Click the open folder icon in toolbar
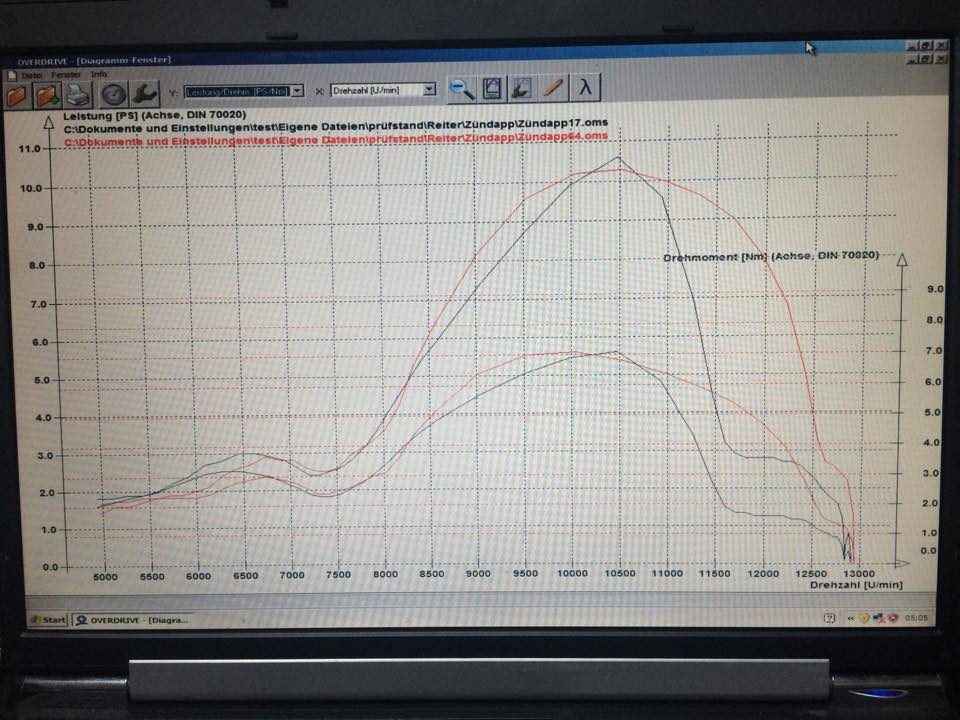This screenshot has width=960, height=720. (16, 95)
